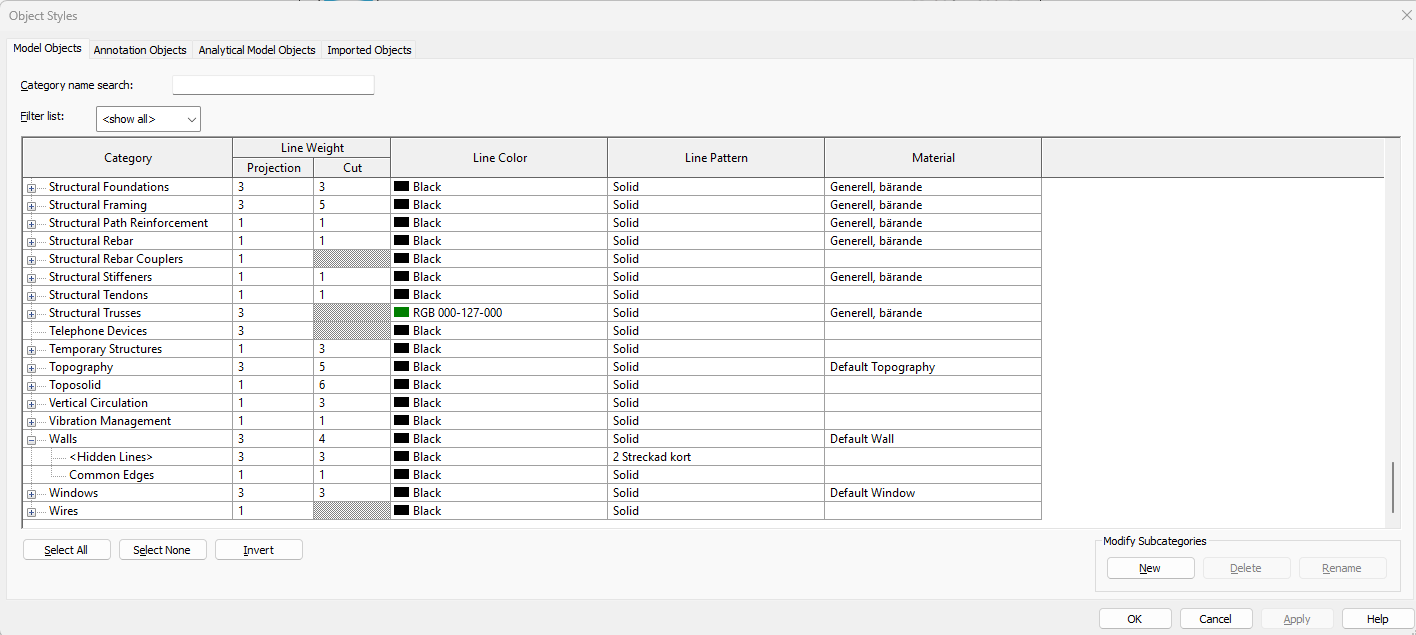Viewport: 1416px width, 635px height.
Task: Collapse the Walls category
Action: point(33,439)
